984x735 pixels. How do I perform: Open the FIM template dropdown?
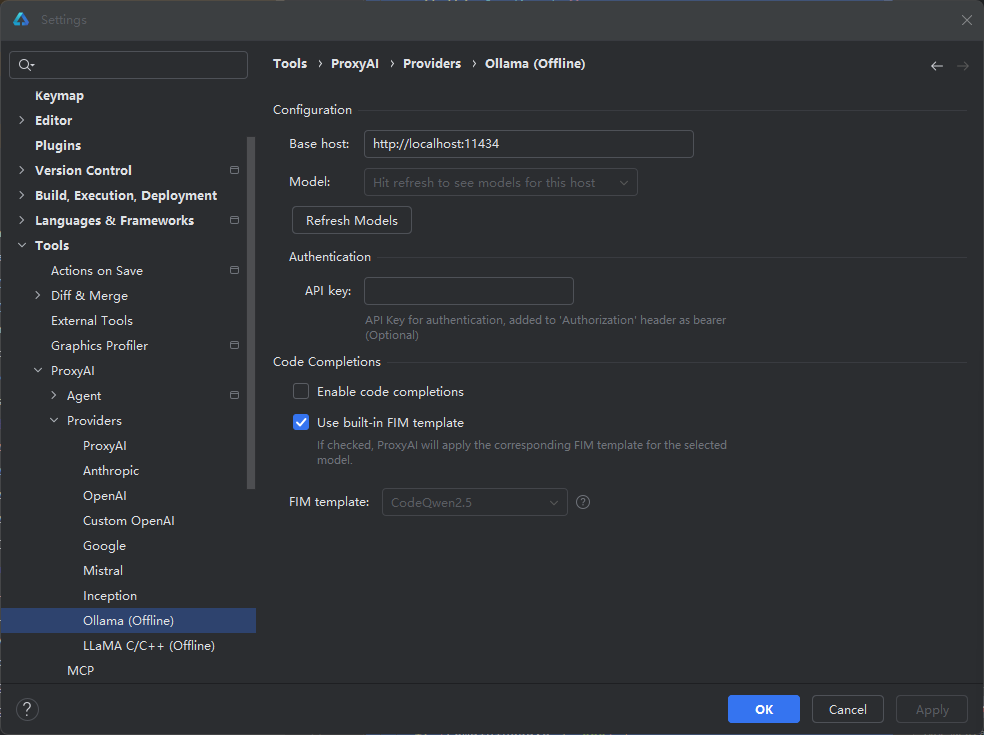tap(474, 502)
